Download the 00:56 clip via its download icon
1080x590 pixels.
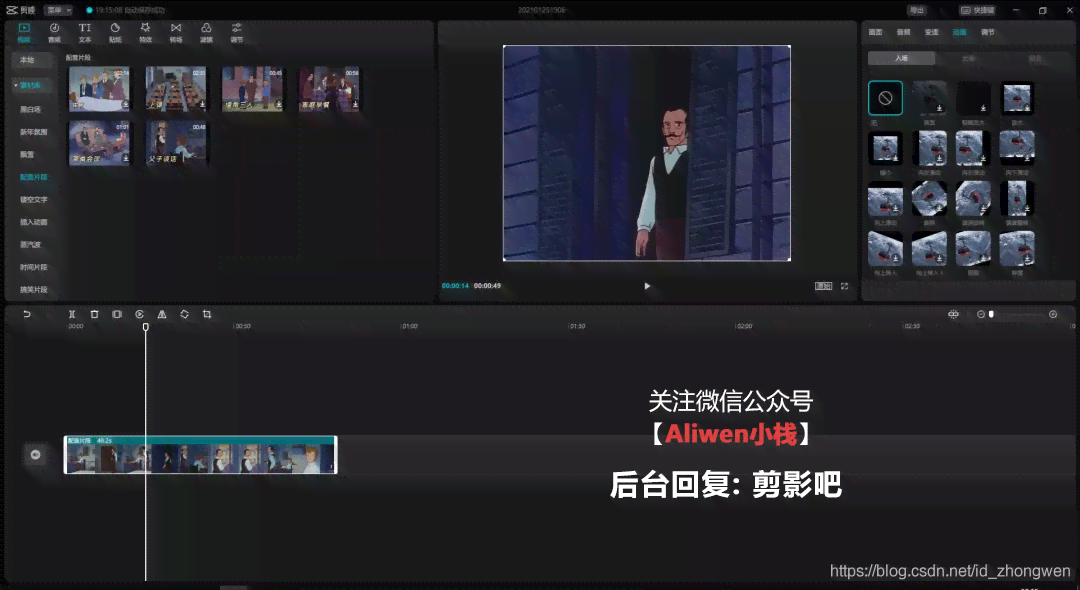point(355,105)
